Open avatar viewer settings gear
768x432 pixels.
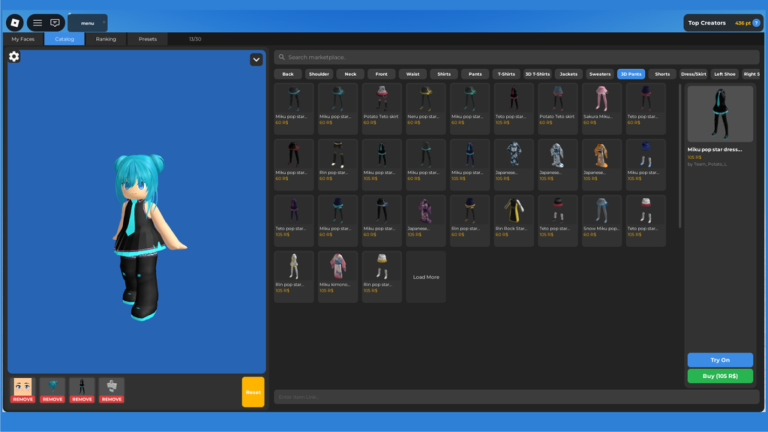(x=14, y=57)
